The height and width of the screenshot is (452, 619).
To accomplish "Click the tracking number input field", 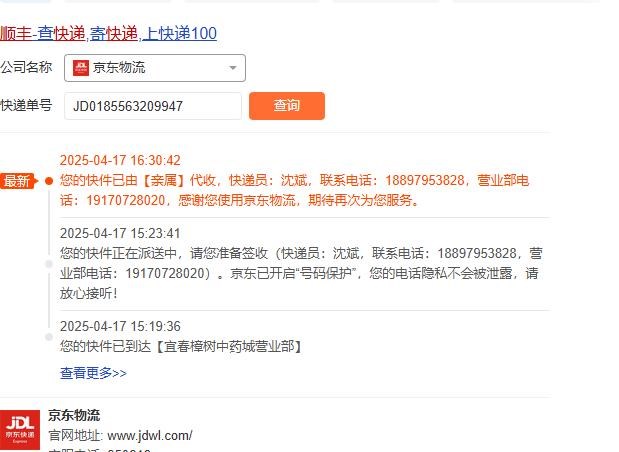I will [x=153, y=106].
